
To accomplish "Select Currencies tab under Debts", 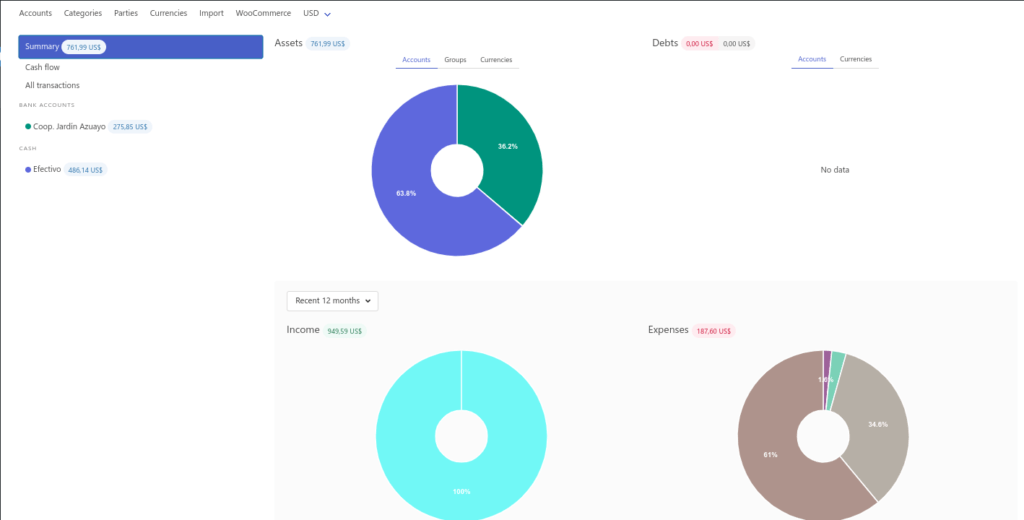I will (855, 59).
